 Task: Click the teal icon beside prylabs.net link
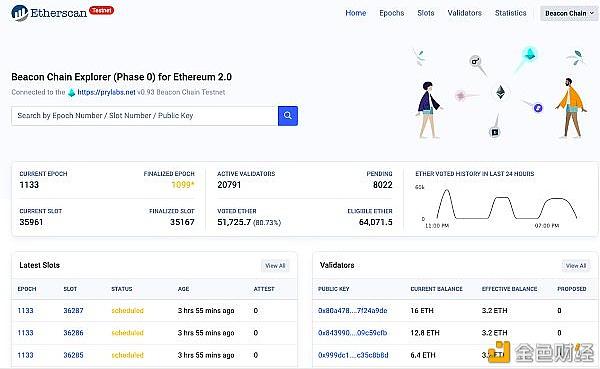(72, 93)
